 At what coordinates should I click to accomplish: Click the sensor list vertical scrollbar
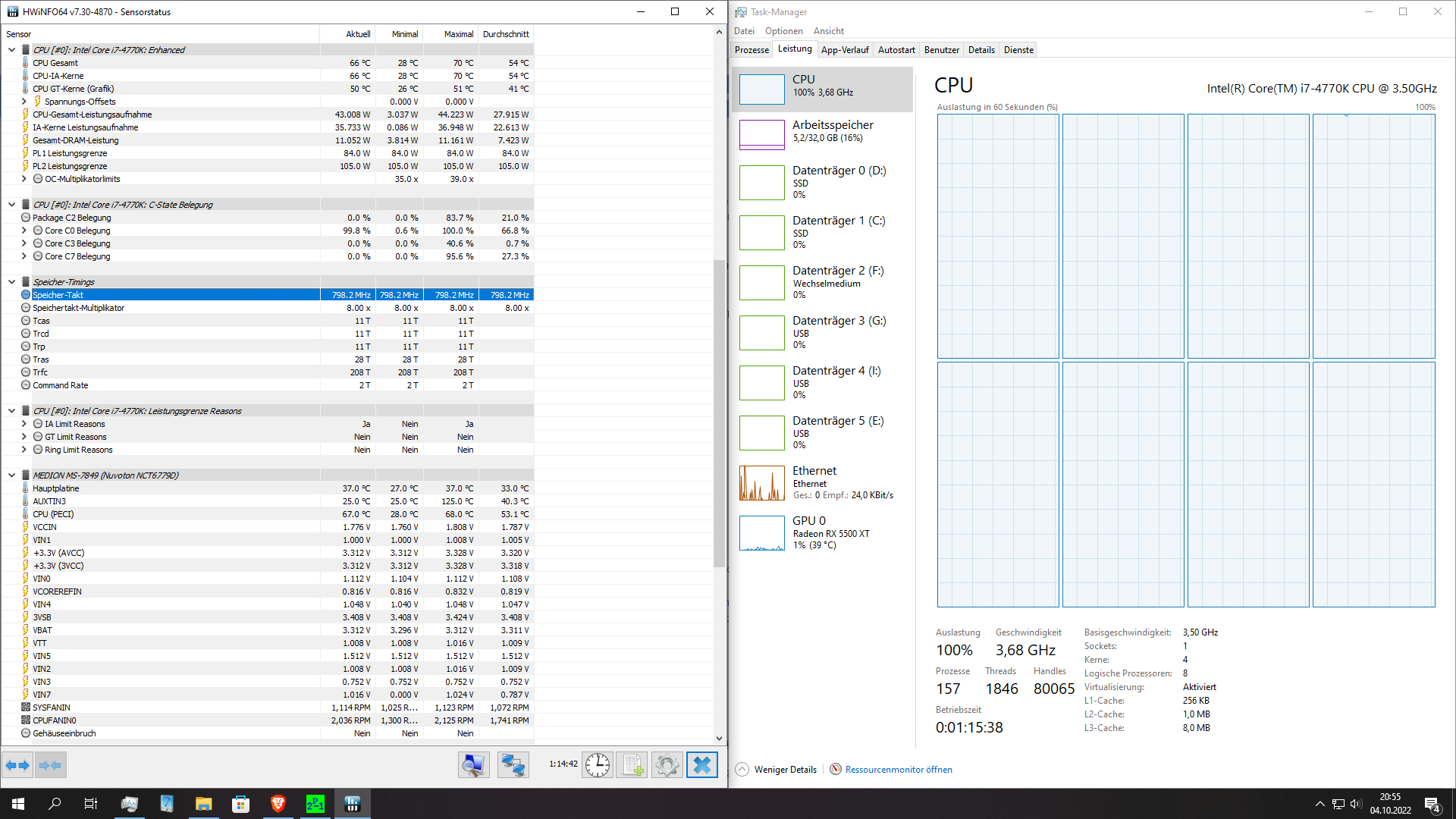tap(719, 413)
